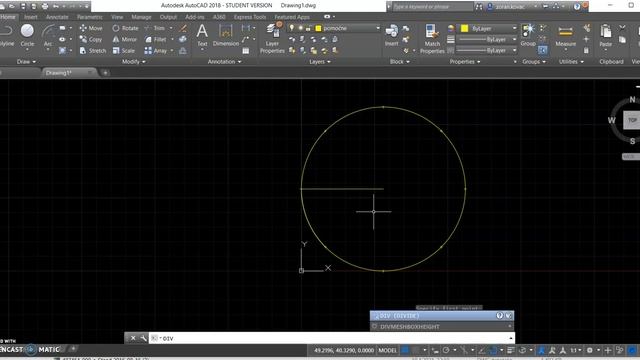Expand the Modify panel
Image resolution: width=640 pixels, height=360 pixels.
[x=133, y=62]
